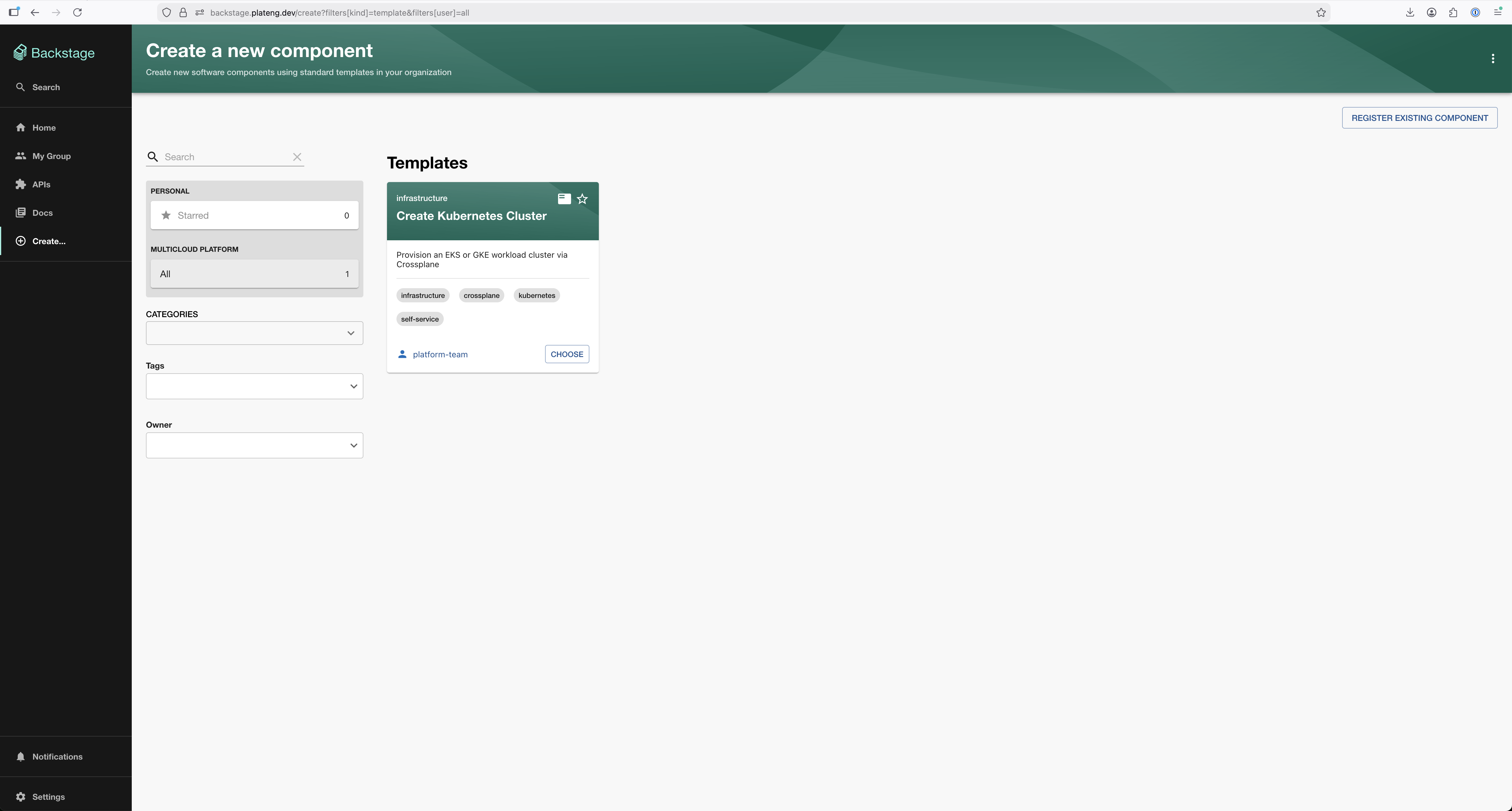The height and width of the screenshot is (811, 1512).
Task: Click the Backstage logo
Action: coord(53,52)
